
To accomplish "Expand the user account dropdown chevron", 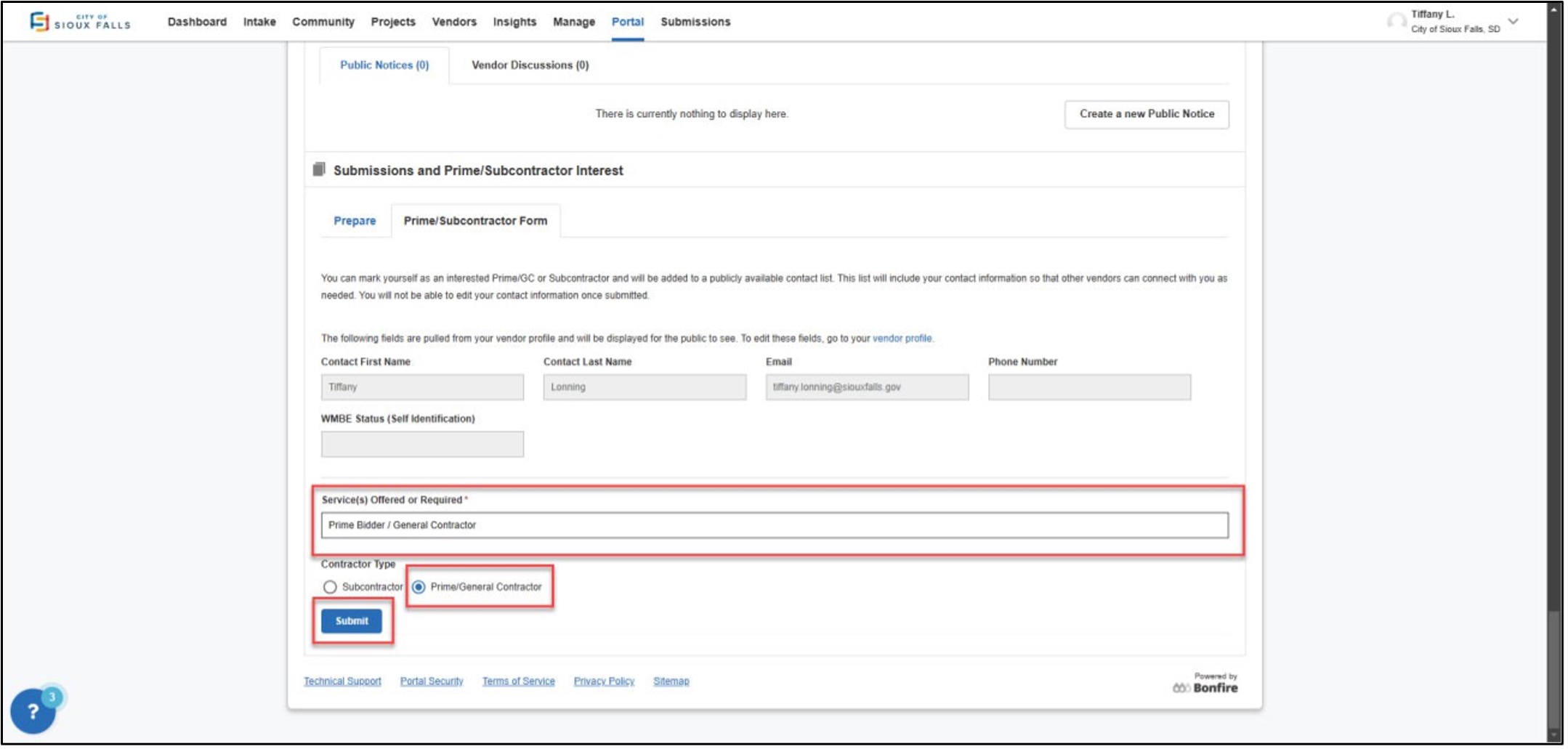I will (1514, 22).
